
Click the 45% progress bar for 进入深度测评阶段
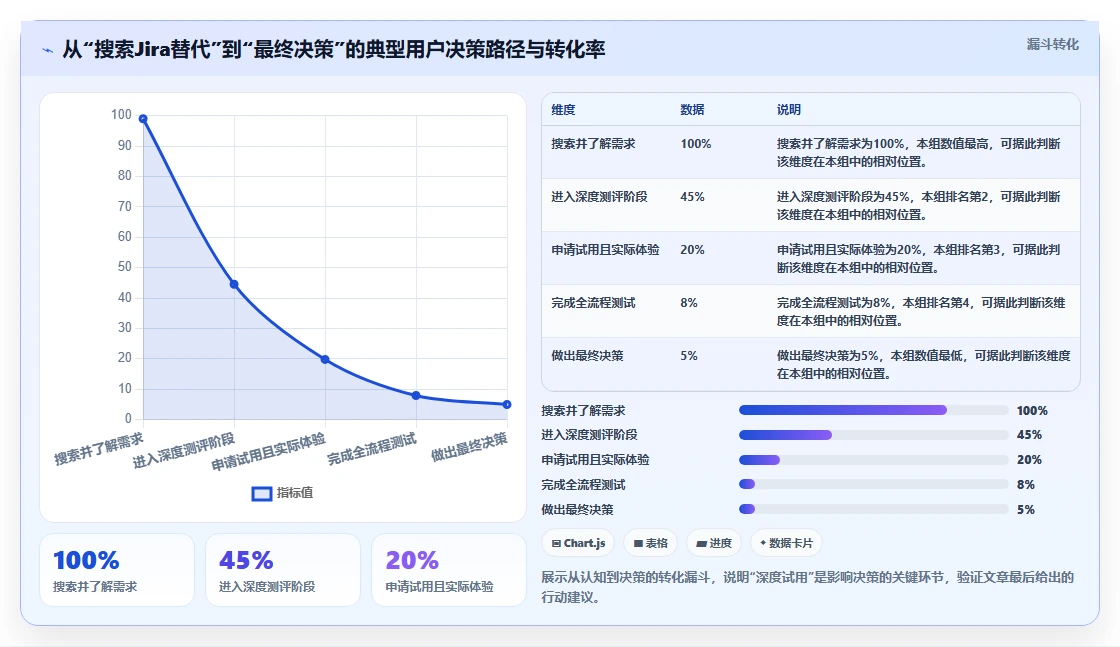click(x=873, y=435)
